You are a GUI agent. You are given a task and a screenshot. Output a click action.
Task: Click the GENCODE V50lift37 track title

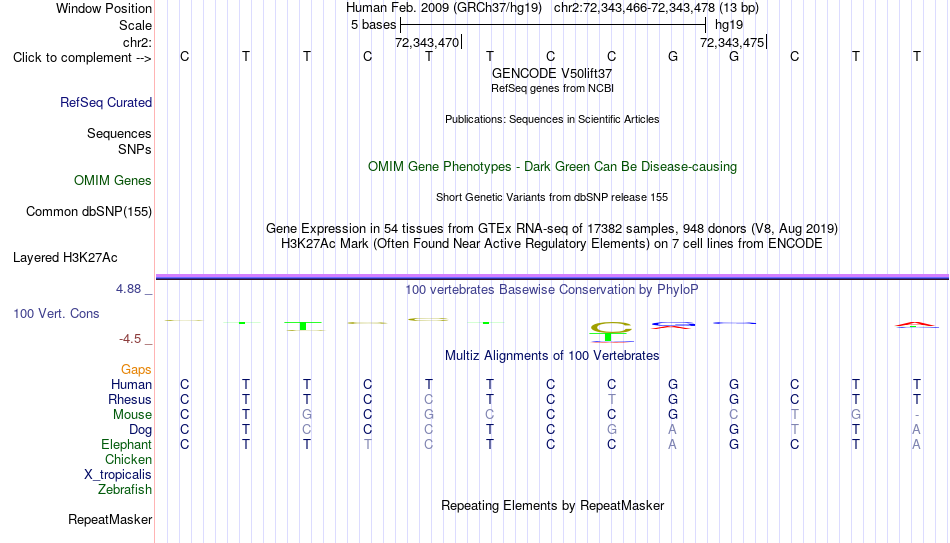(x=552, y=73)
